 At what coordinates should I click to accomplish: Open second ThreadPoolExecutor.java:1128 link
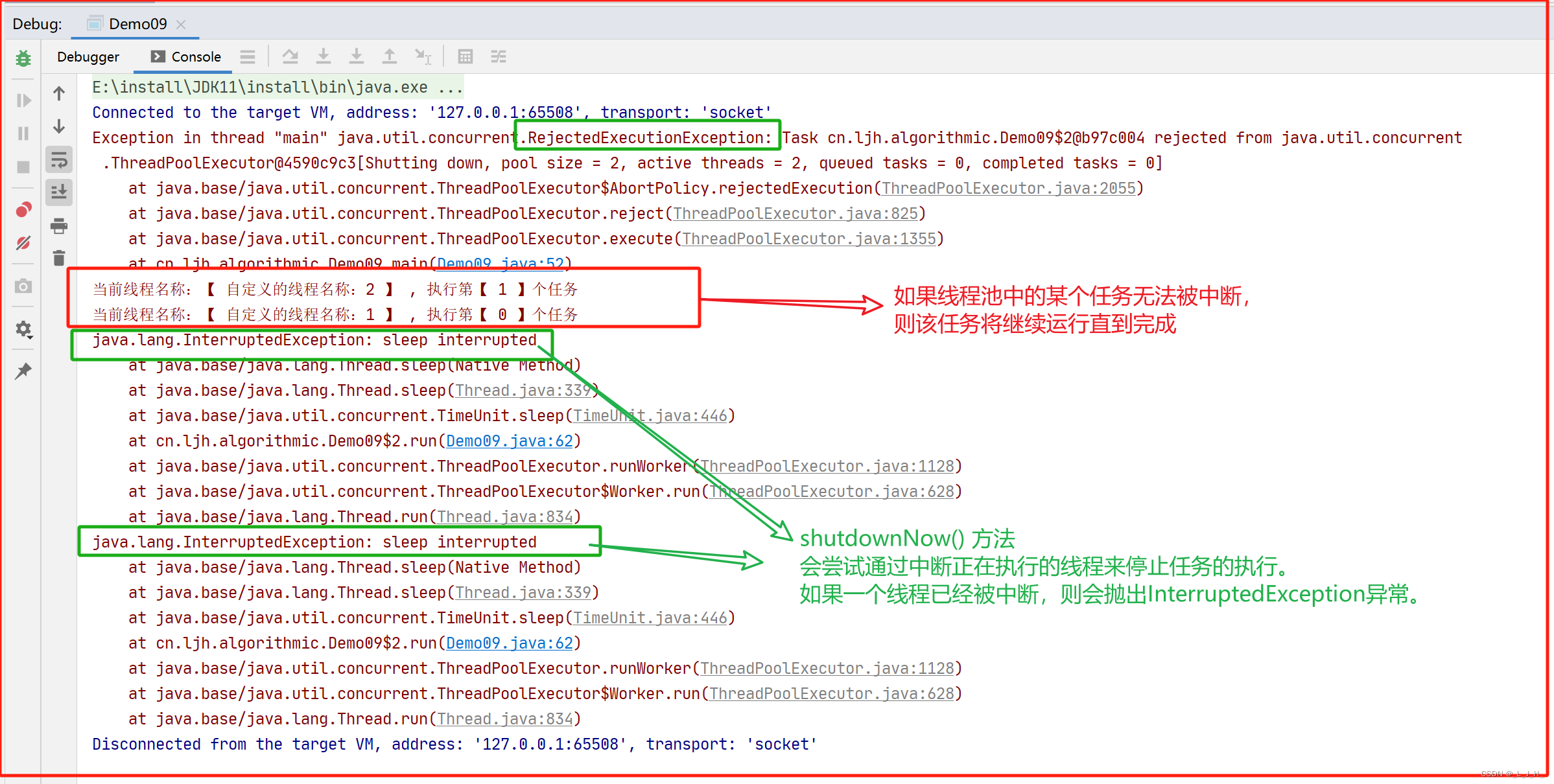point(827,669)
